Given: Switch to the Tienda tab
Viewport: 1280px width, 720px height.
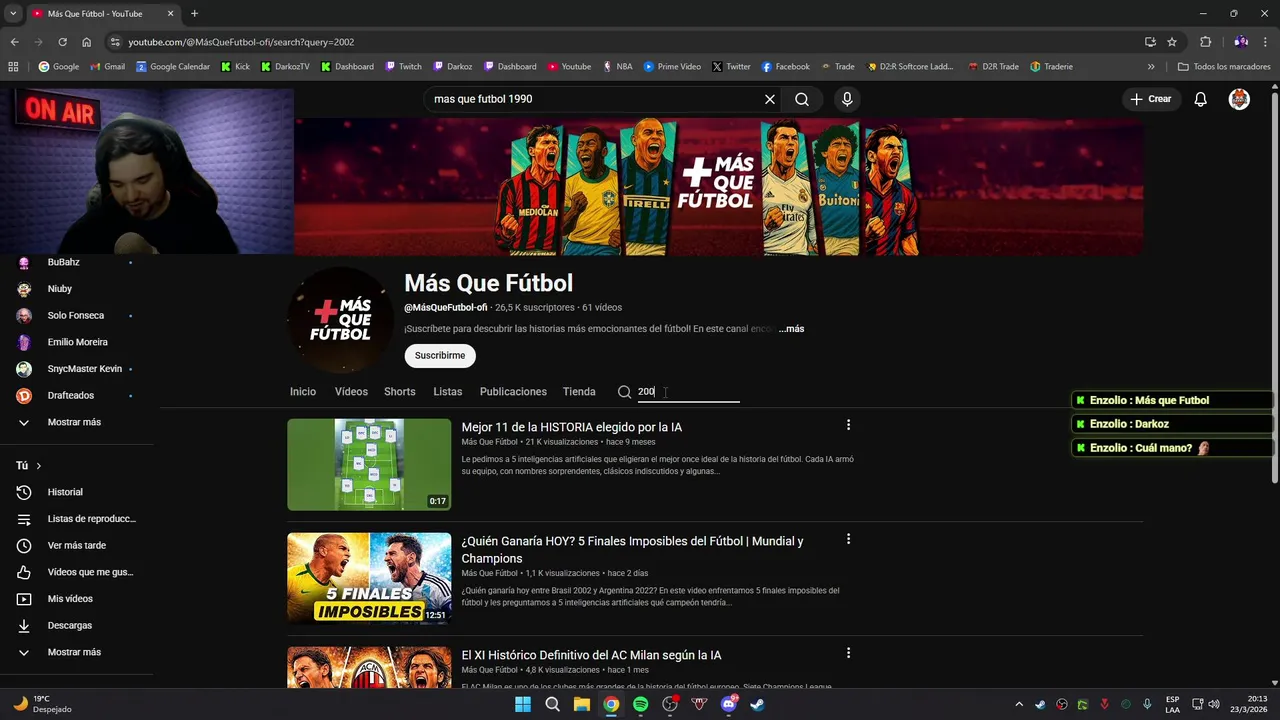Looking at the screenshot, I should [579, 392].
